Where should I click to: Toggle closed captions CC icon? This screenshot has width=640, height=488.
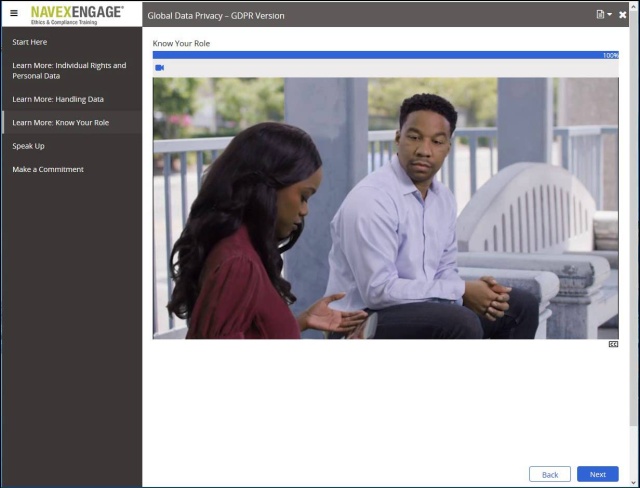click(x=613, y=344)
